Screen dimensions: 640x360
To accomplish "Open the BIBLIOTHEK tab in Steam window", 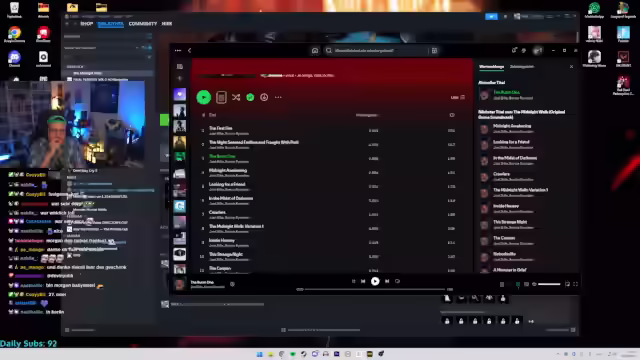I will coord(111,24).
